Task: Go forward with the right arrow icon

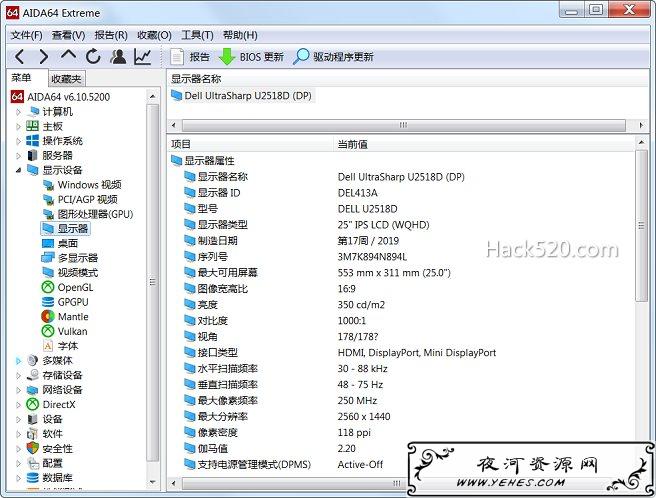Action: click(x=44, y=56)
